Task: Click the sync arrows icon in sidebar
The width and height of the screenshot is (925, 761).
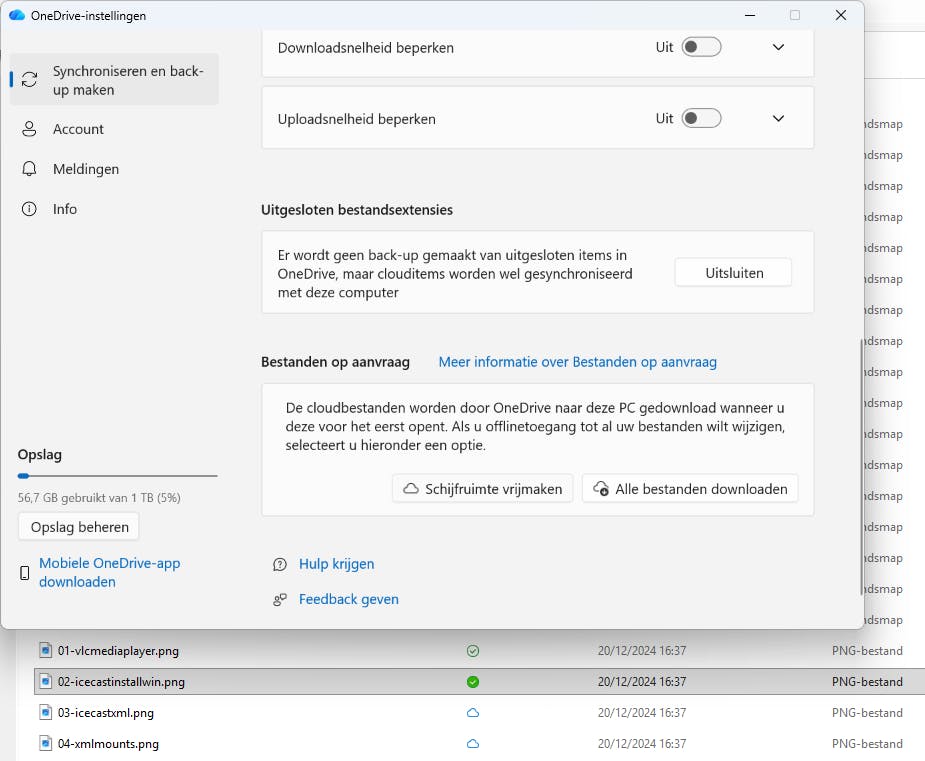Action: (30, 80)
